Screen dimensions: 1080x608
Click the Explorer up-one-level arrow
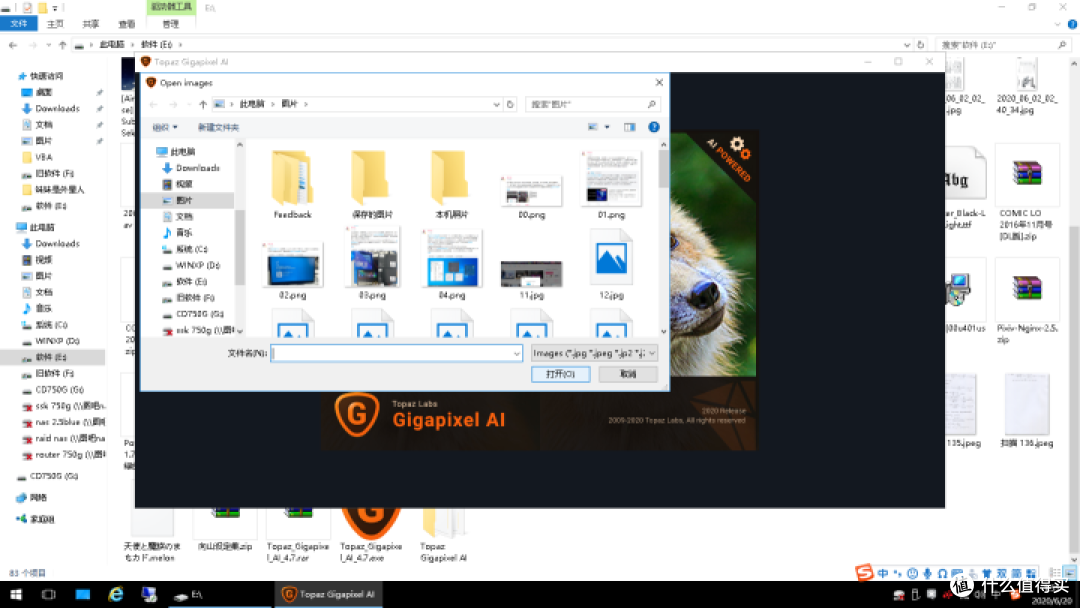pos(63,45)
